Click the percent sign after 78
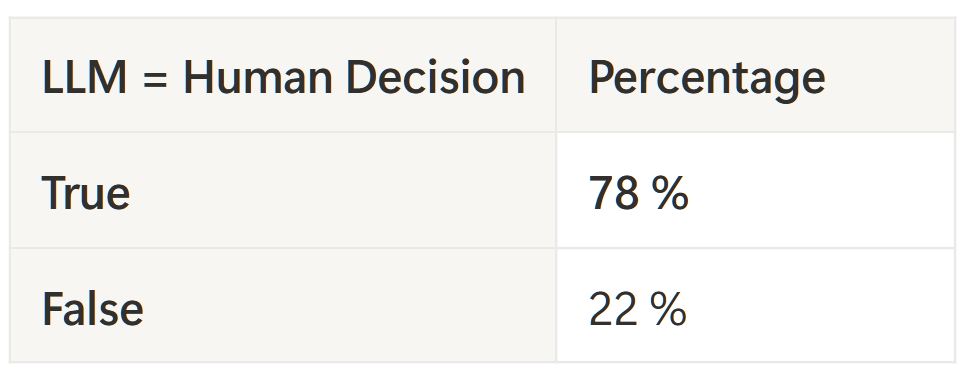The height and width of the screenshot is (387, 978). [671, 194]
